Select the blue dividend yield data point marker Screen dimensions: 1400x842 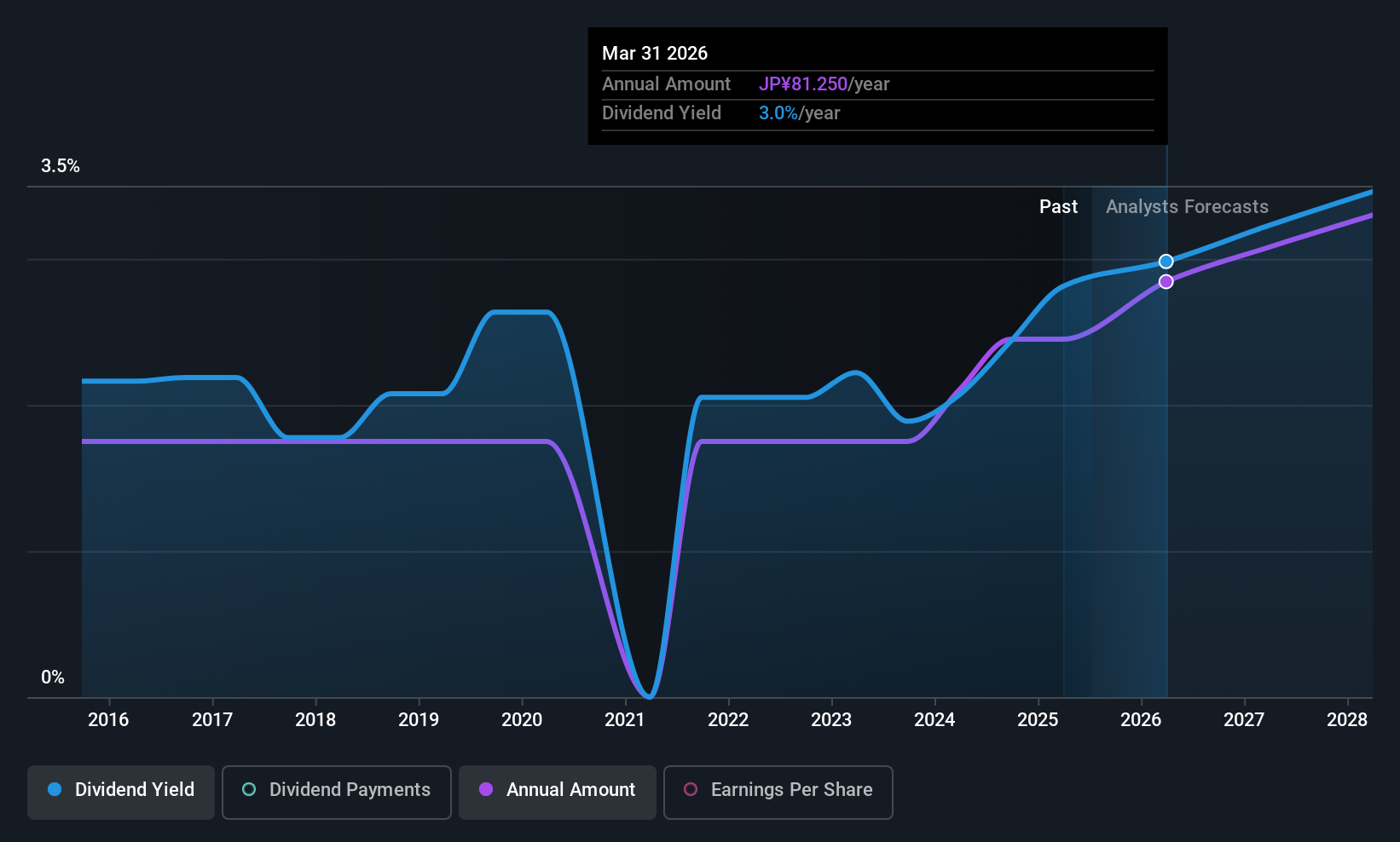1166,262
